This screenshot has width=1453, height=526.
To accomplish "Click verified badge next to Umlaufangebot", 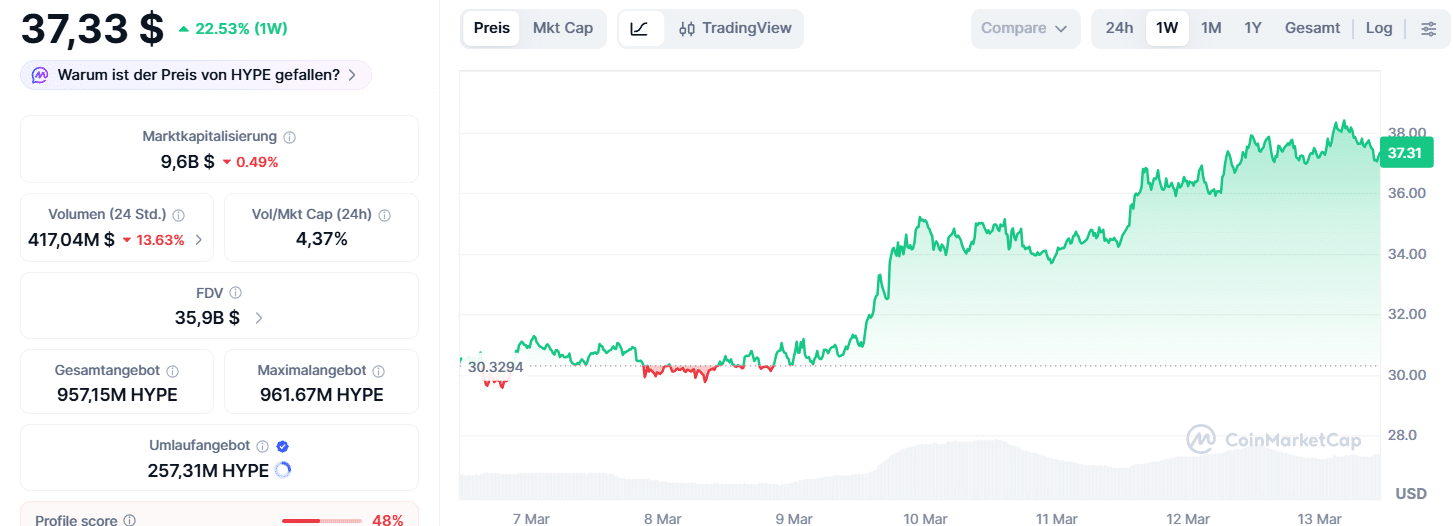I will click(283, 447).
